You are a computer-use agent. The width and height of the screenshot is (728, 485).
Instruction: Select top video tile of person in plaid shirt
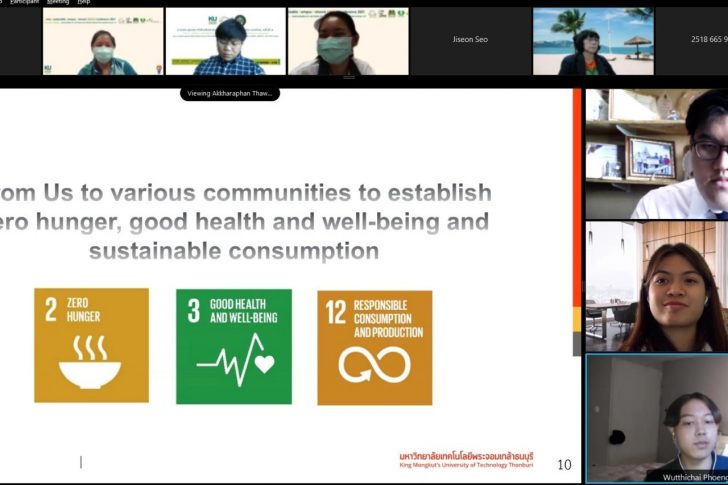coord(225,42)
